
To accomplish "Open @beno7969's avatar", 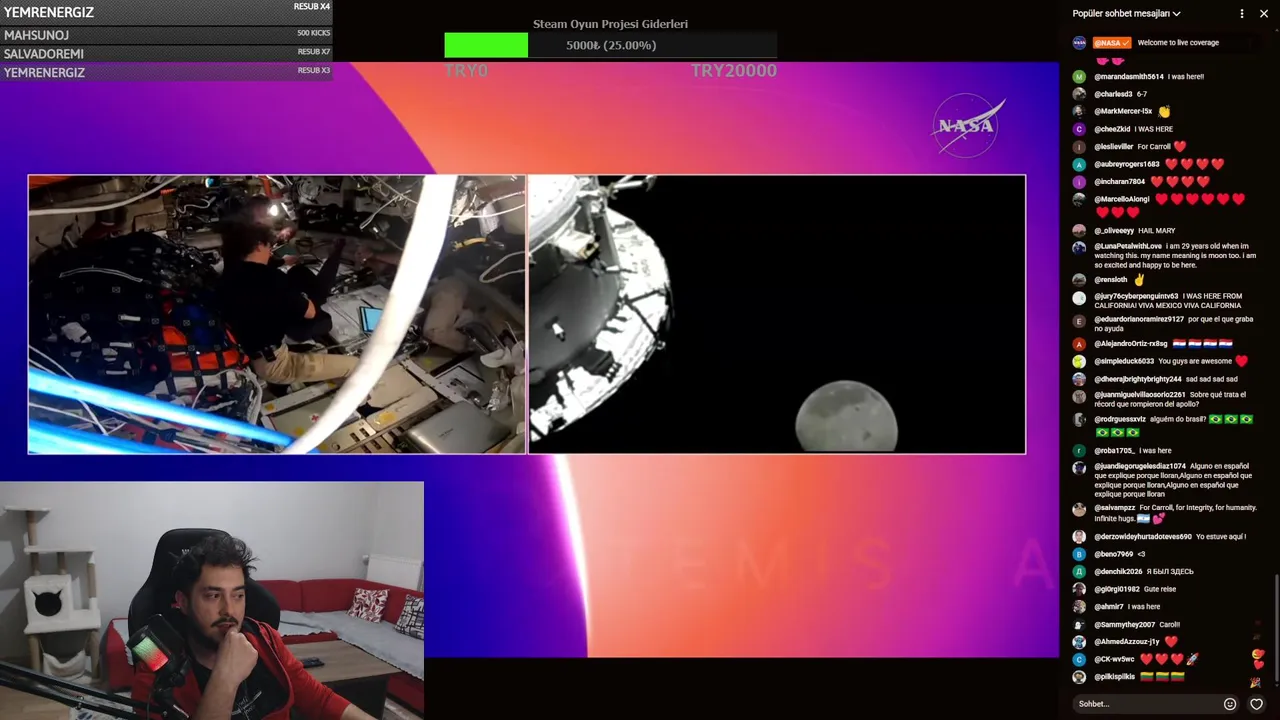I will point(1079,554).
